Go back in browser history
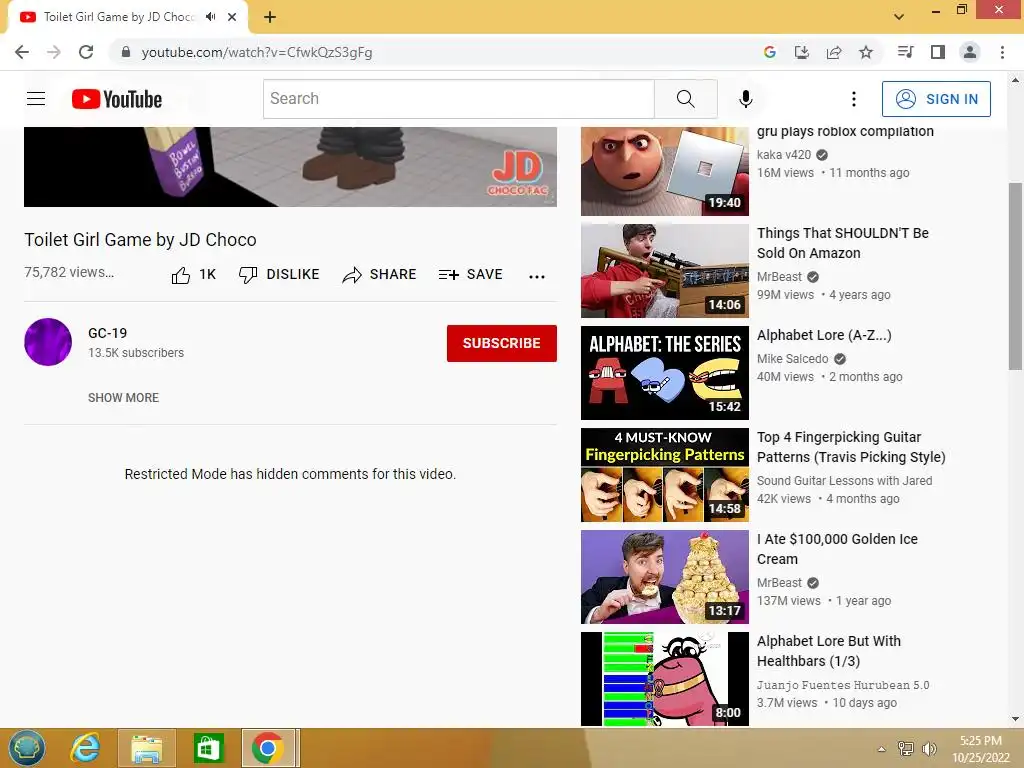The image size is (1024, 768). 22,52
